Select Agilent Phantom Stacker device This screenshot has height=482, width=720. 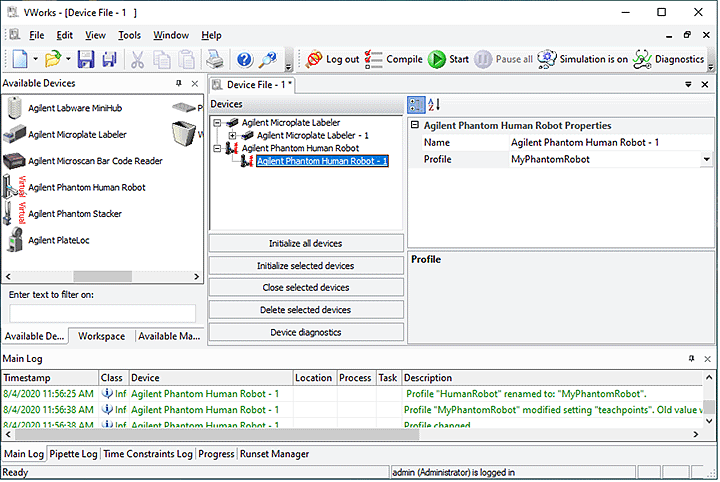tap(75, 214)
